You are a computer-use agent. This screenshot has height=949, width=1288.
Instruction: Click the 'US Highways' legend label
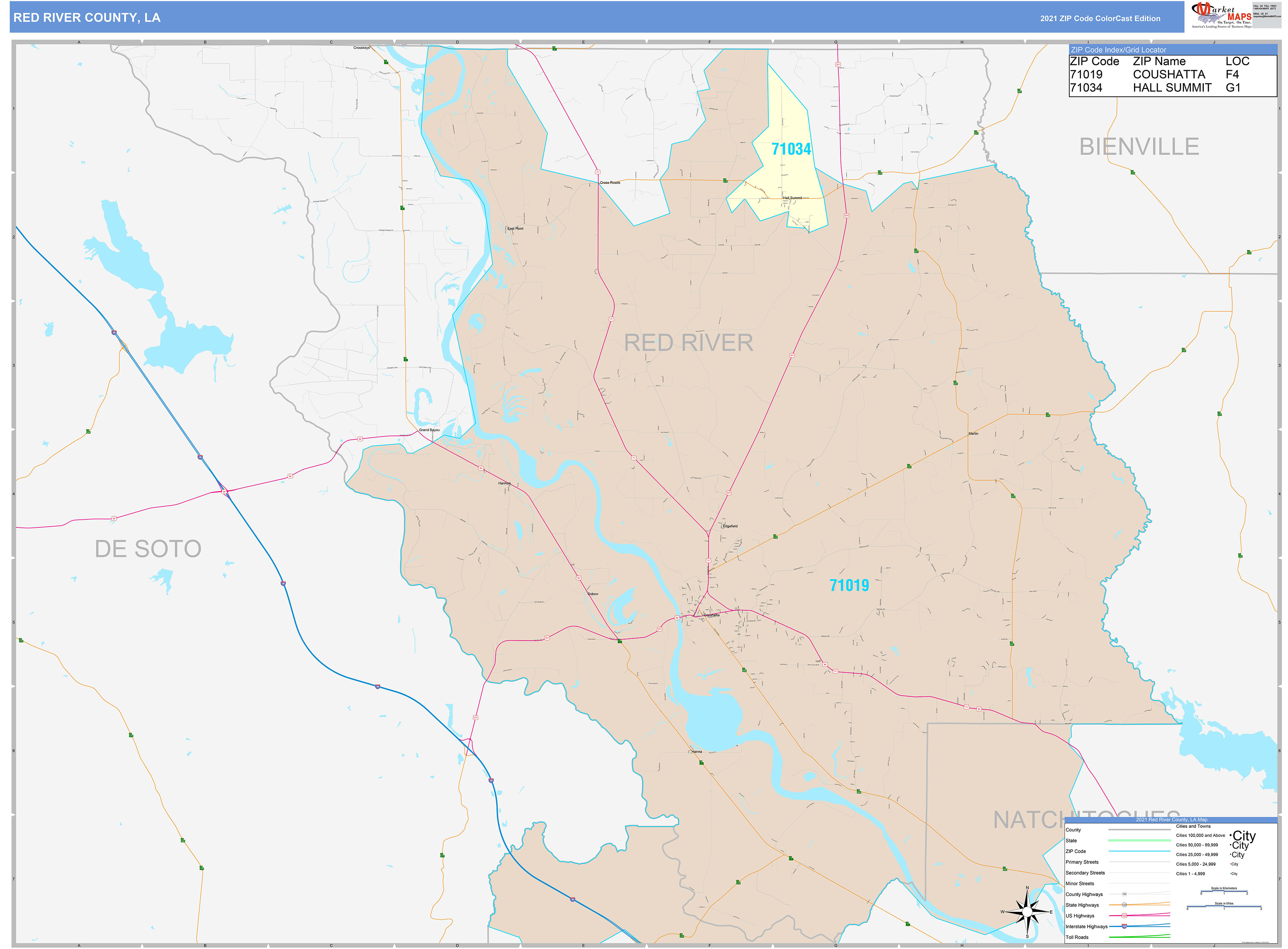point(1080,916)
